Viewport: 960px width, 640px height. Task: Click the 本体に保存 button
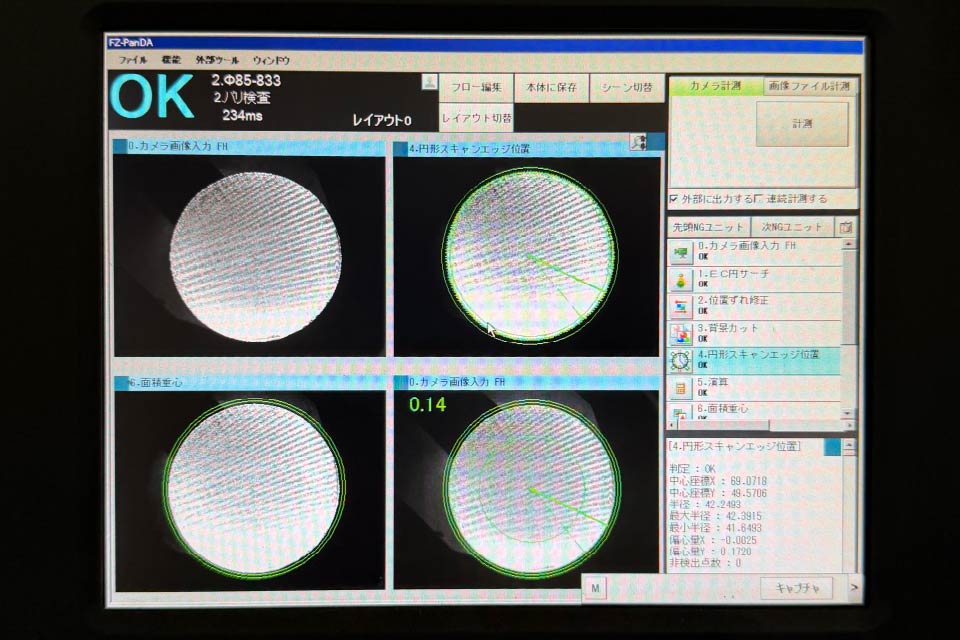pyautogui.click(x=552, y=88)
